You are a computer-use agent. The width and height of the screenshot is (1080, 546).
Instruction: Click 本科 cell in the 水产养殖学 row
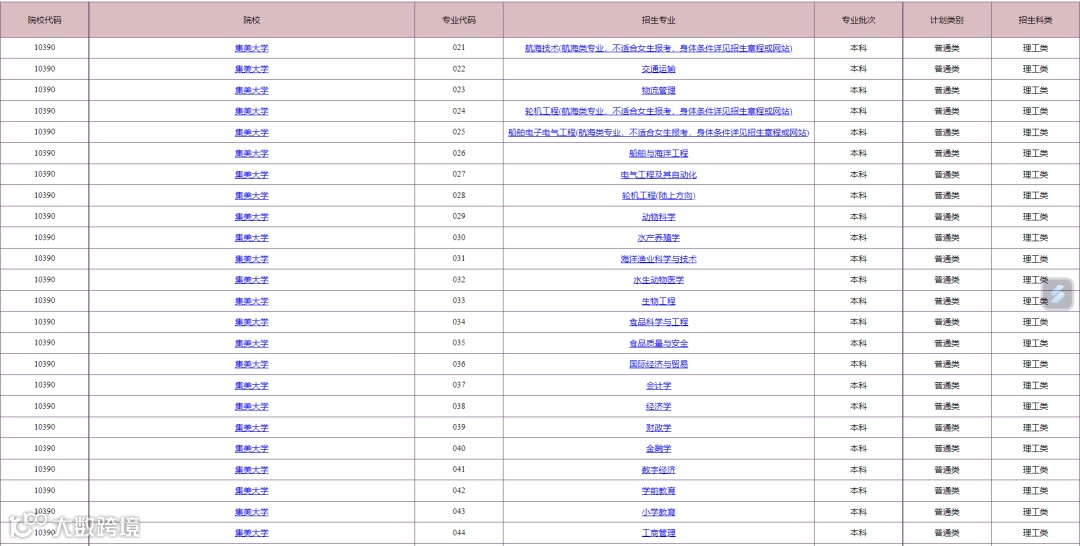(858, 238)
